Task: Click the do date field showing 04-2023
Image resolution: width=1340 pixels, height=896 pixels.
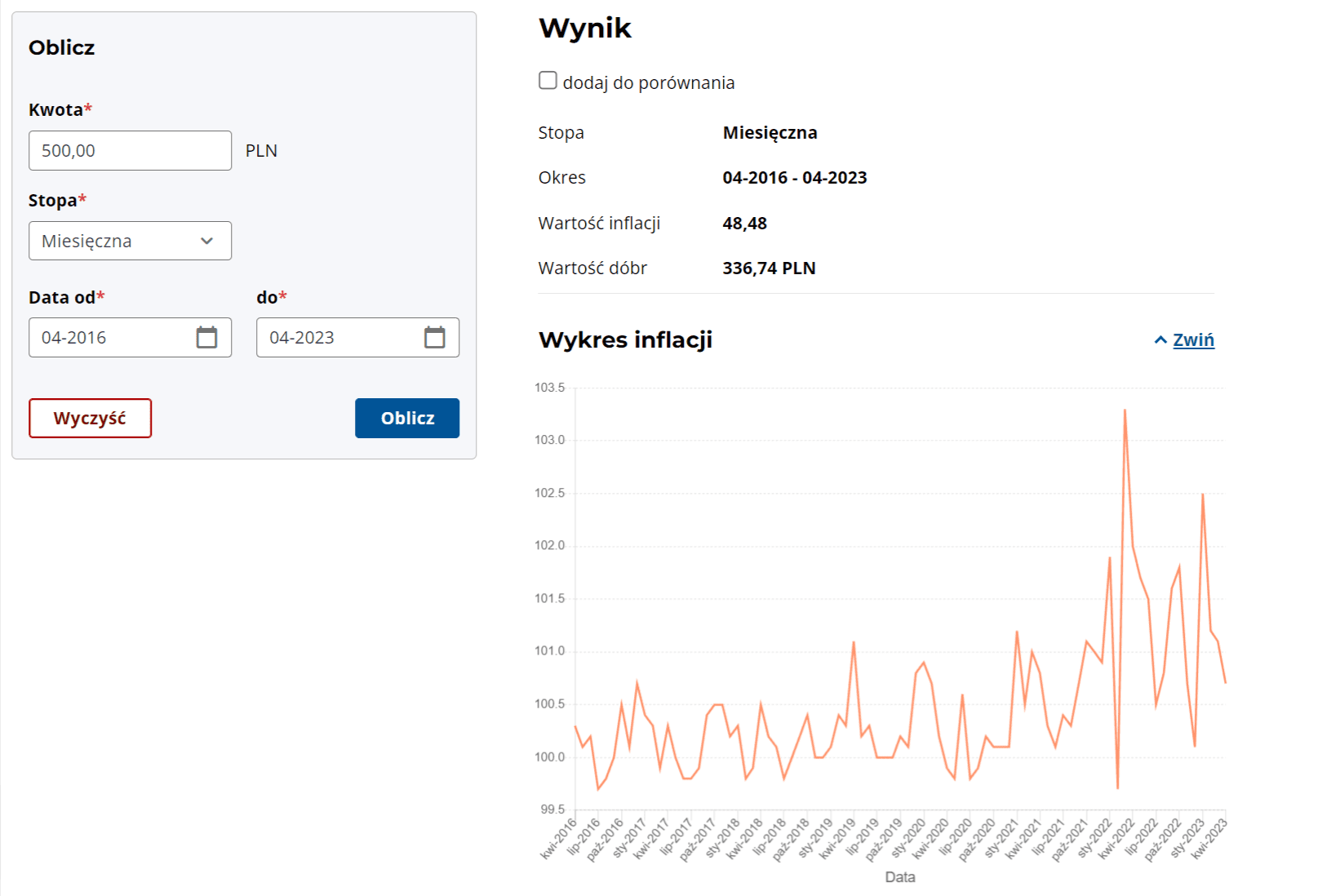Action: [x=357, y=337]
